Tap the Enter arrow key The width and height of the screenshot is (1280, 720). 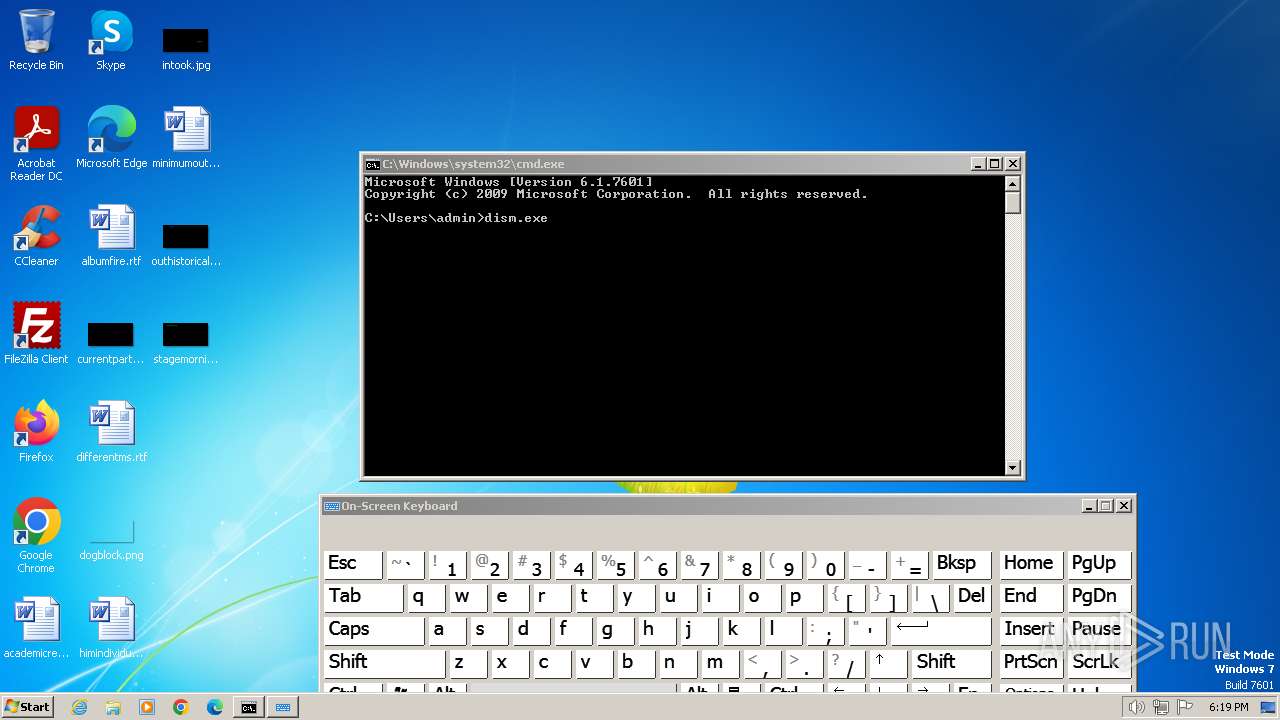[x=941, y=629]
